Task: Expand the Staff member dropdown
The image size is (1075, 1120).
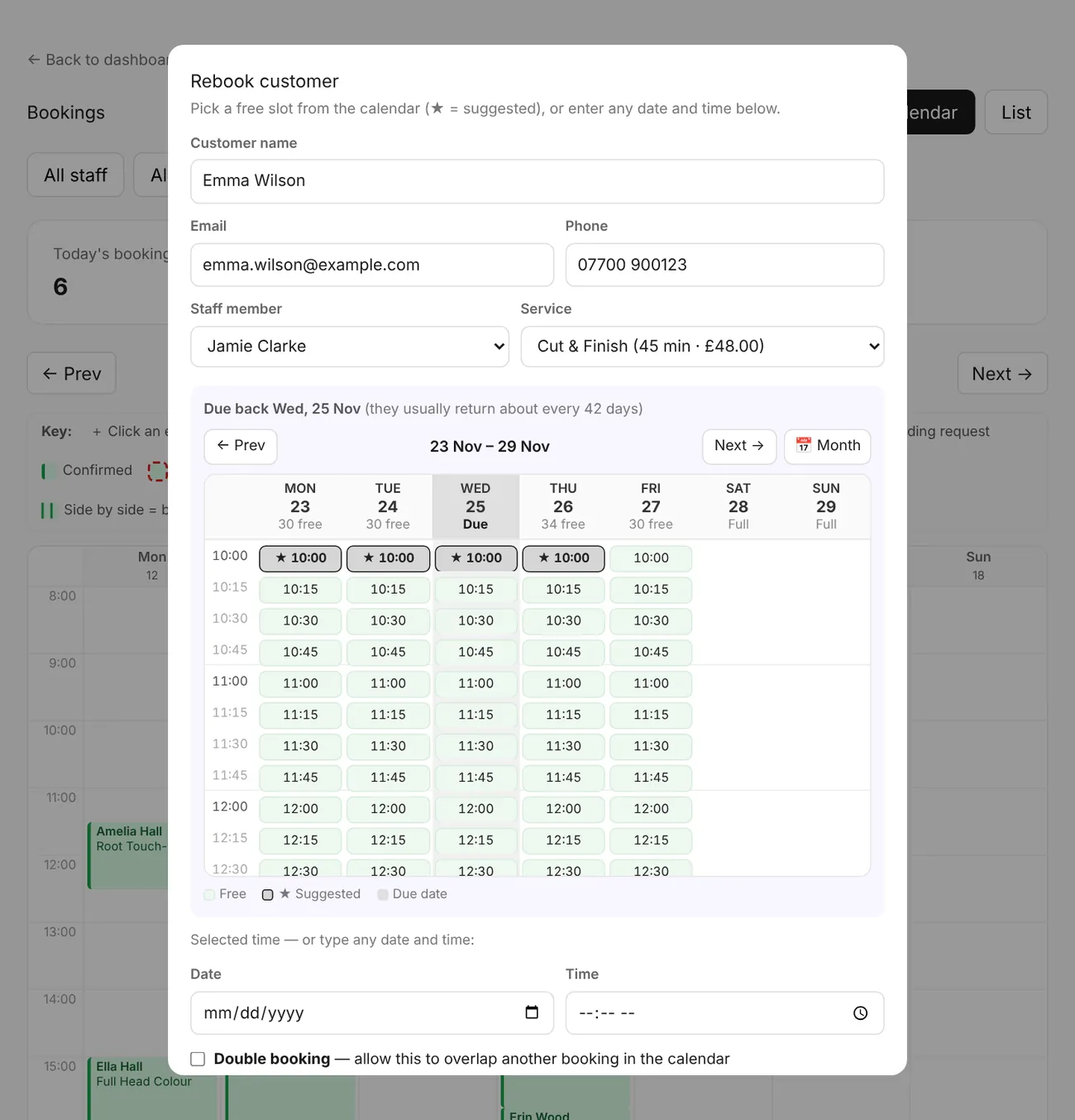Action: point(350,347)
